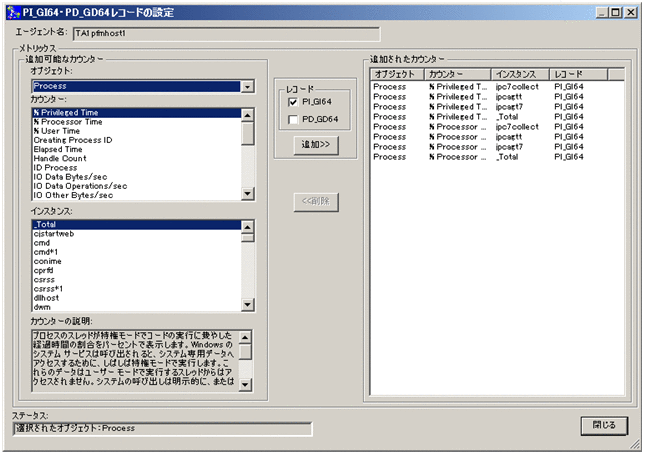This screenshot has height=455, width=645.
Task: Select 'IO Other Bytes/sec' counter
Action: 137,195
